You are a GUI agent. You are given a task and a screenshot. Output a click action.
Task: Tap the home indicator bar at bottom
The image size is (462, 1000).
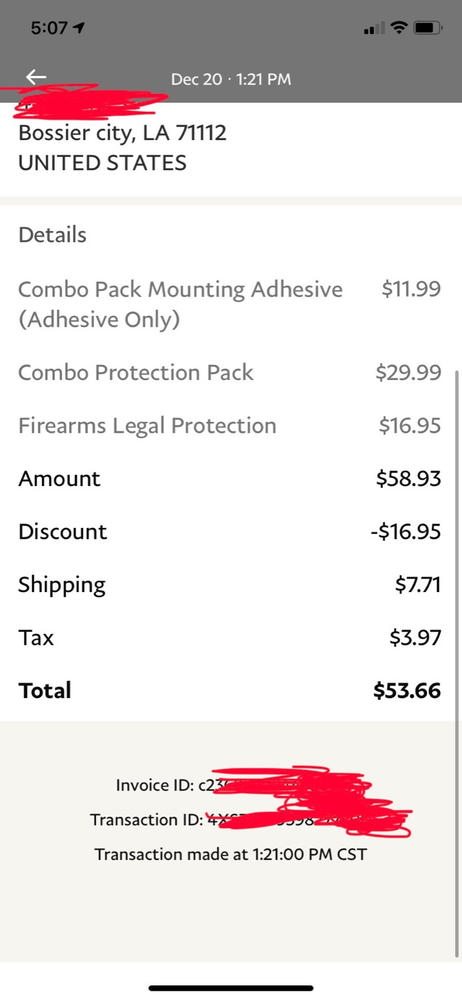pyautogui.click(x=231, y=988)
